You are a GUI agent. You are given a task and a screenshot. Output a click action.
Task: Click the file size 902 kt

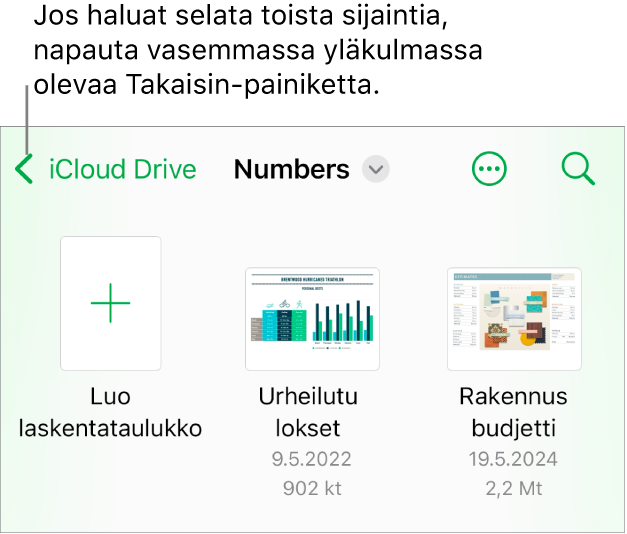(312, 488)
